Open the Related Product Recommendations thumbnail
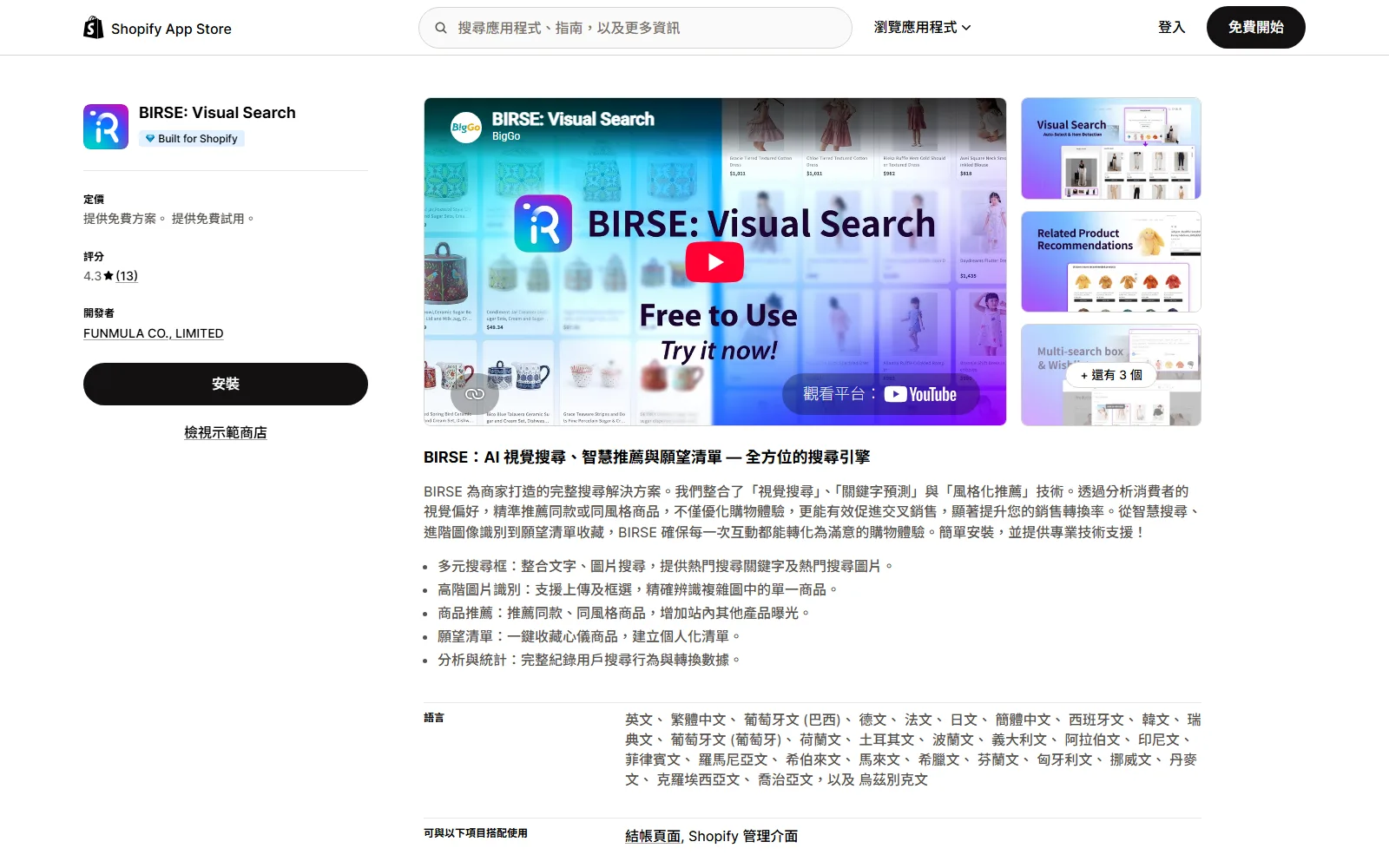 (1111, 261)
